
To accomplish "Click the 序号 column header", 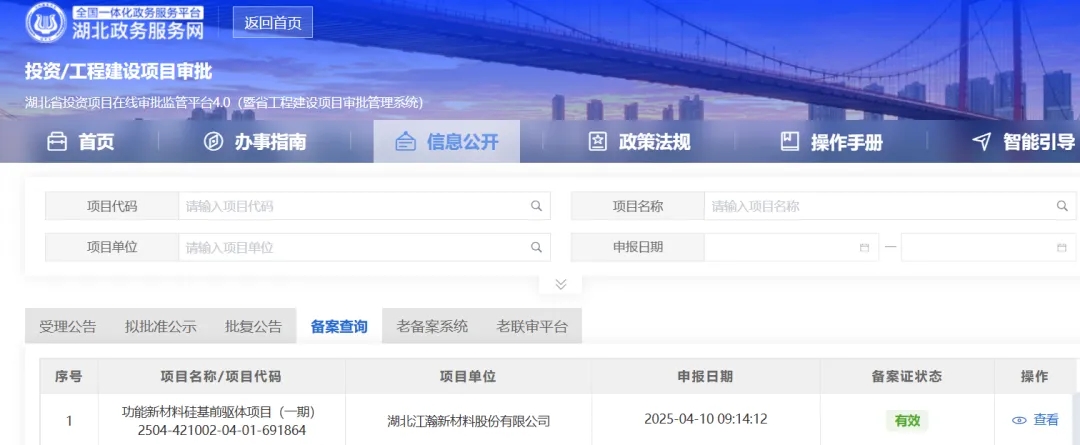I will point(69,377).
